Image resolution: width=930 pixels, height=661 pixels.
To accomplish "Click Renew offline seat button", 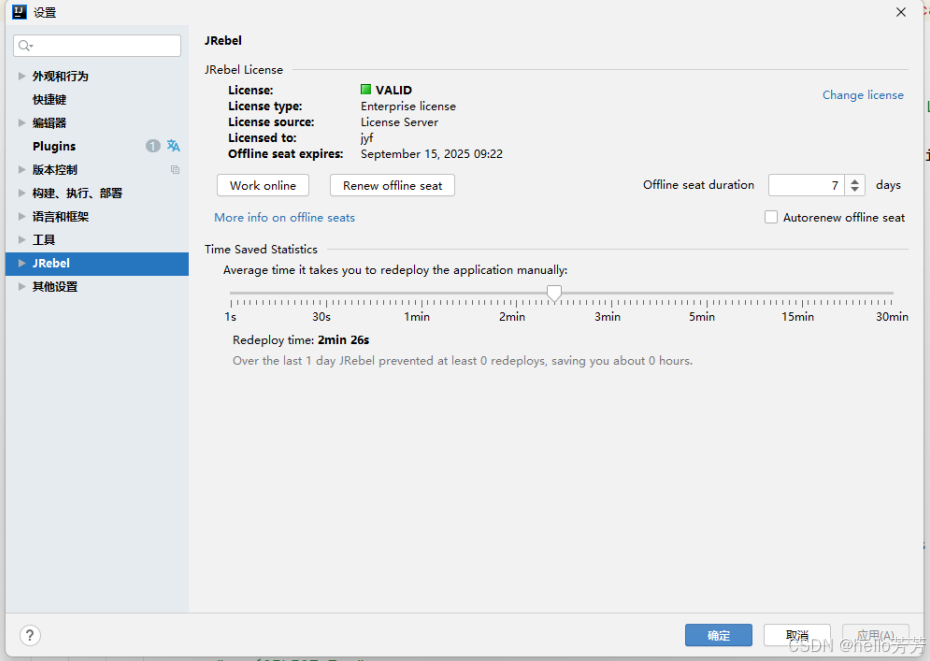I will [x=392, y=185].
